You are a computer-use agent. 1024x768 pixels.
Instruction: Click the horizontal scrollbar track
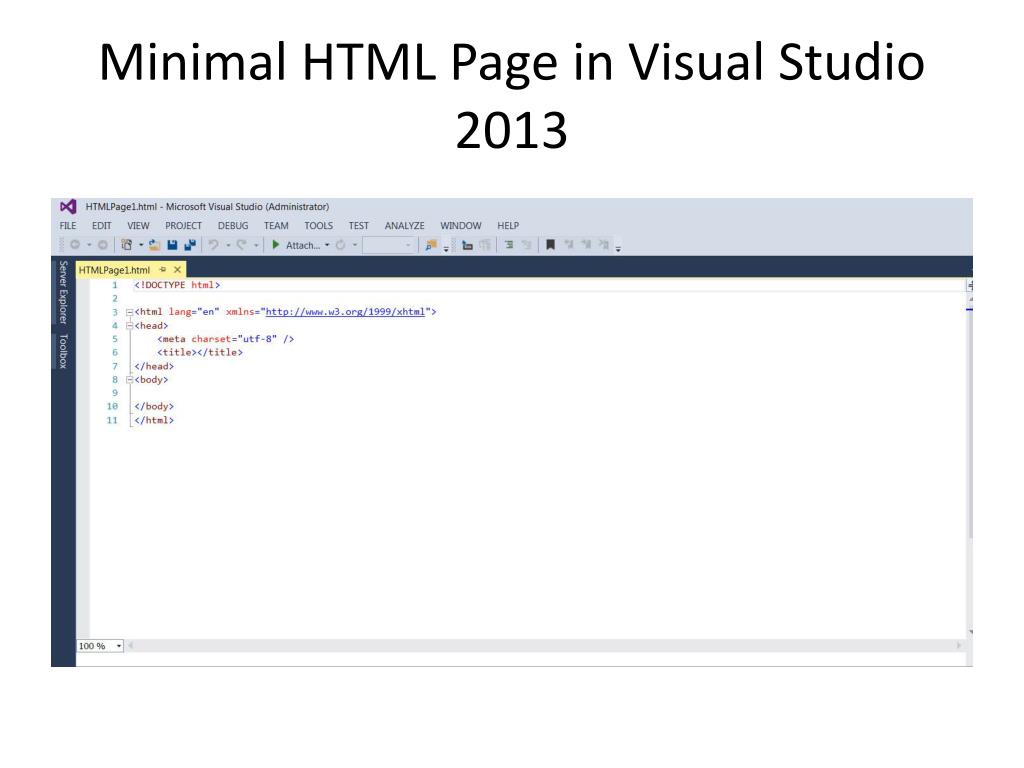544,646
